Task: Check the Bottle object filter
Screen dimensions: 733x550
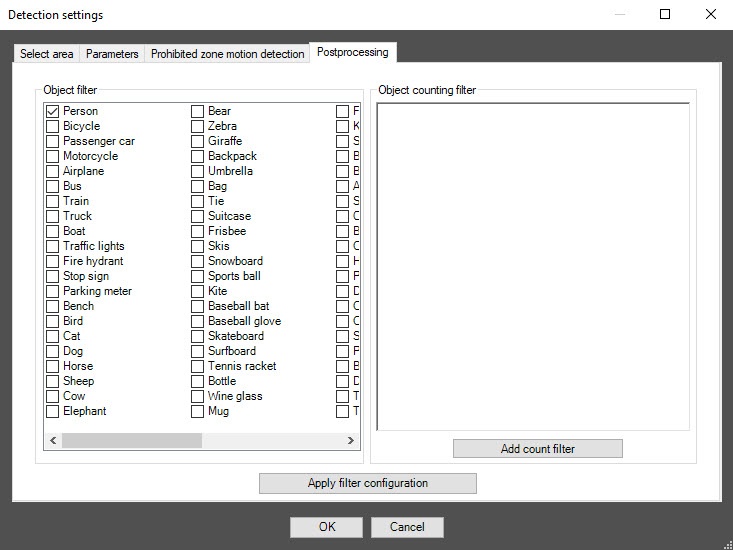Action: 197,381
